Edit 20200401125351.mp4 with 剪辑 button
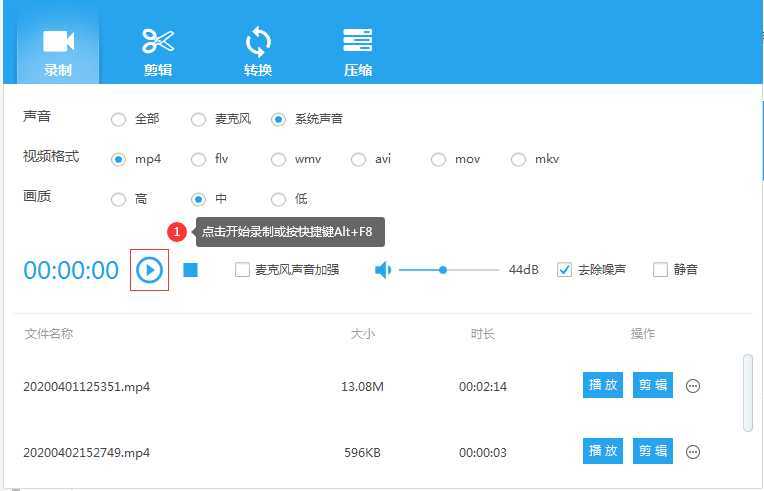Viewport: 764px width, 491px height. (653, 385)
